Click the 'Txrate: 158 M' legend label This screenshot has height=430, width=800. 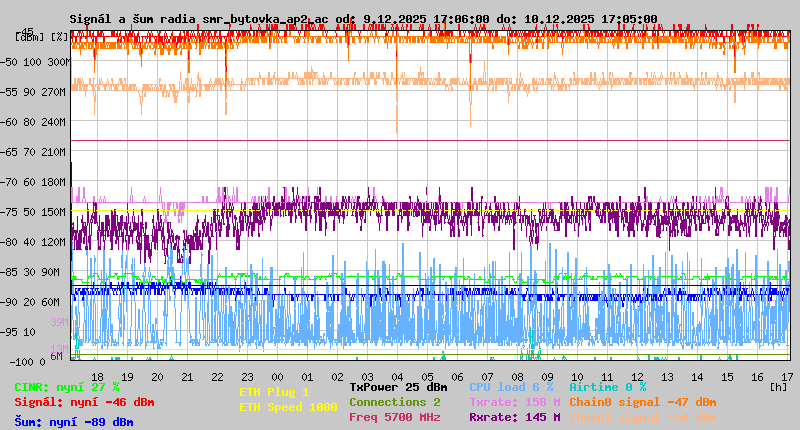pos(515,402)
